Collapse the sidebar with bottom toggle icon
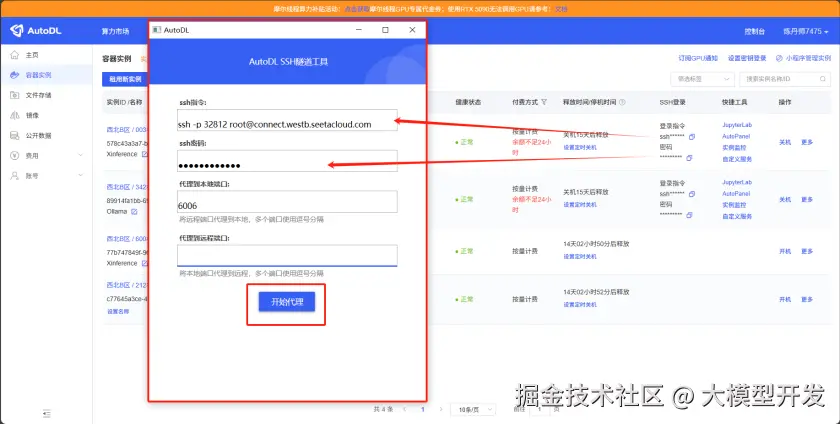 click(x=47, y=413)
